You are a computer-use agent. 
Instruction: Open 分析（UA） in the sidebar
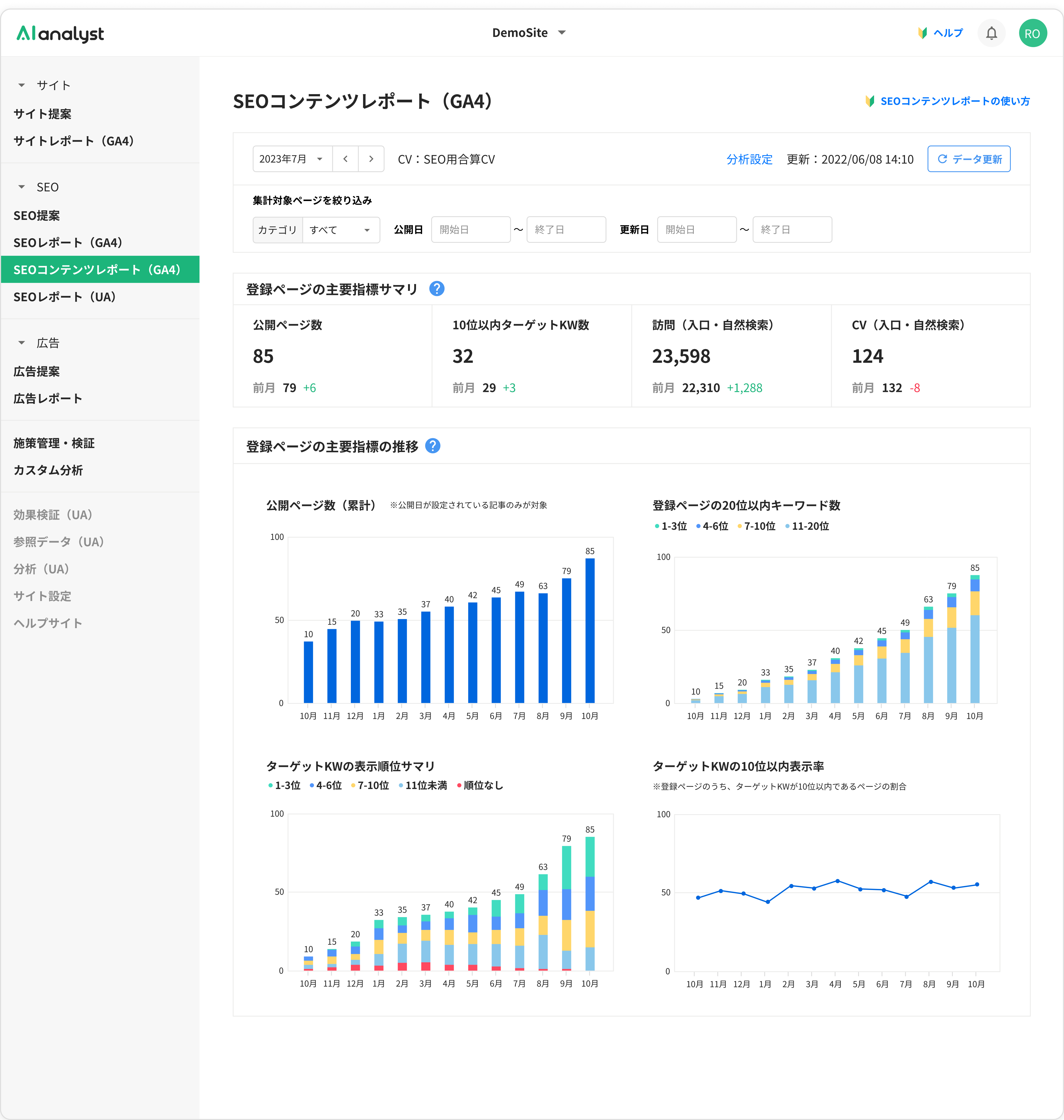(x=41, y=569)
